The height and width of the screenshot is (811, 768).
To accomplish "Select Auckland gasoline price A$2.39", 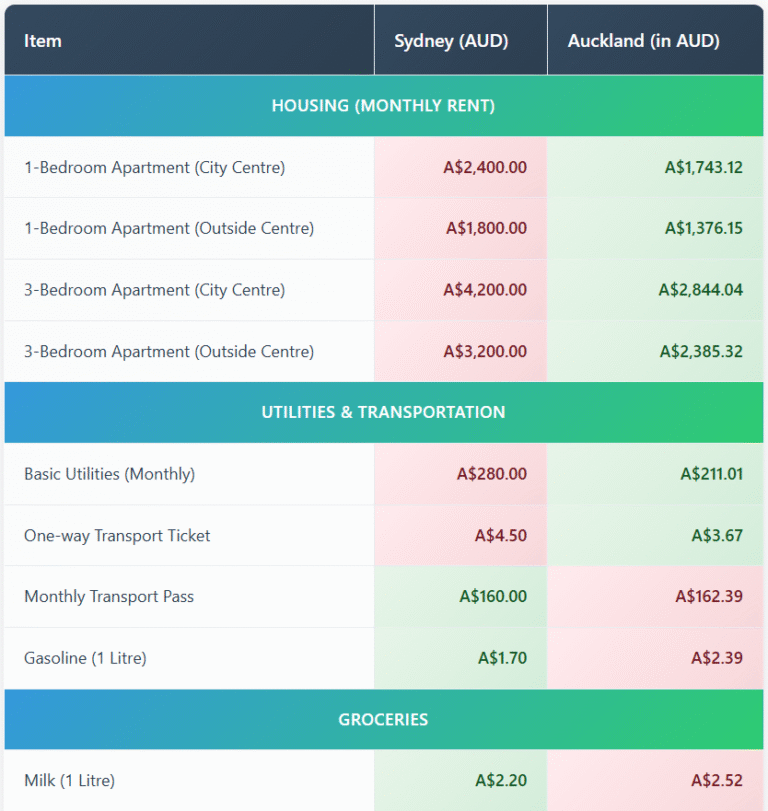I will pyautogui.click(x=717, y=658).
